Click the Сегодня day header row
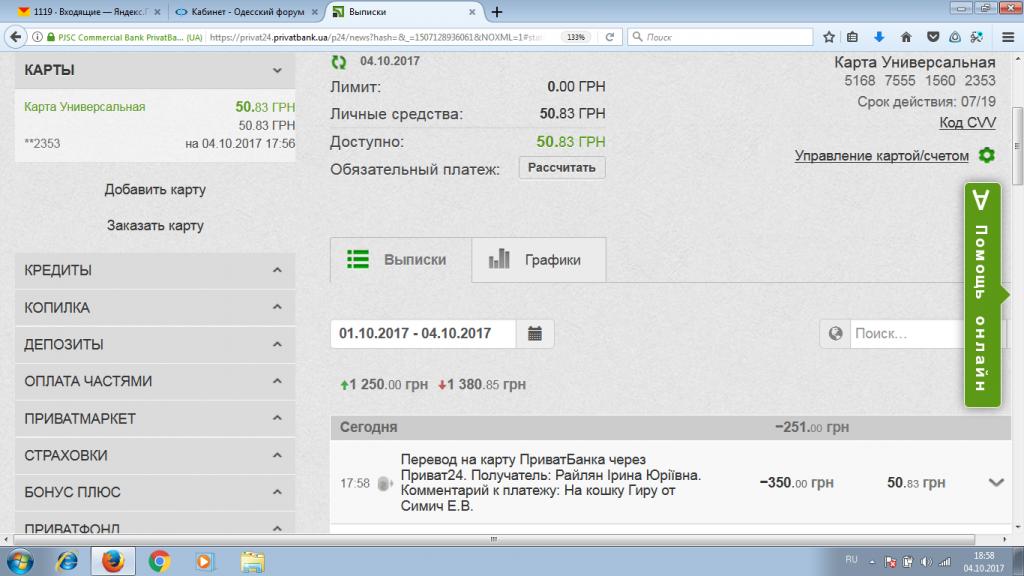 click(671, 427)
